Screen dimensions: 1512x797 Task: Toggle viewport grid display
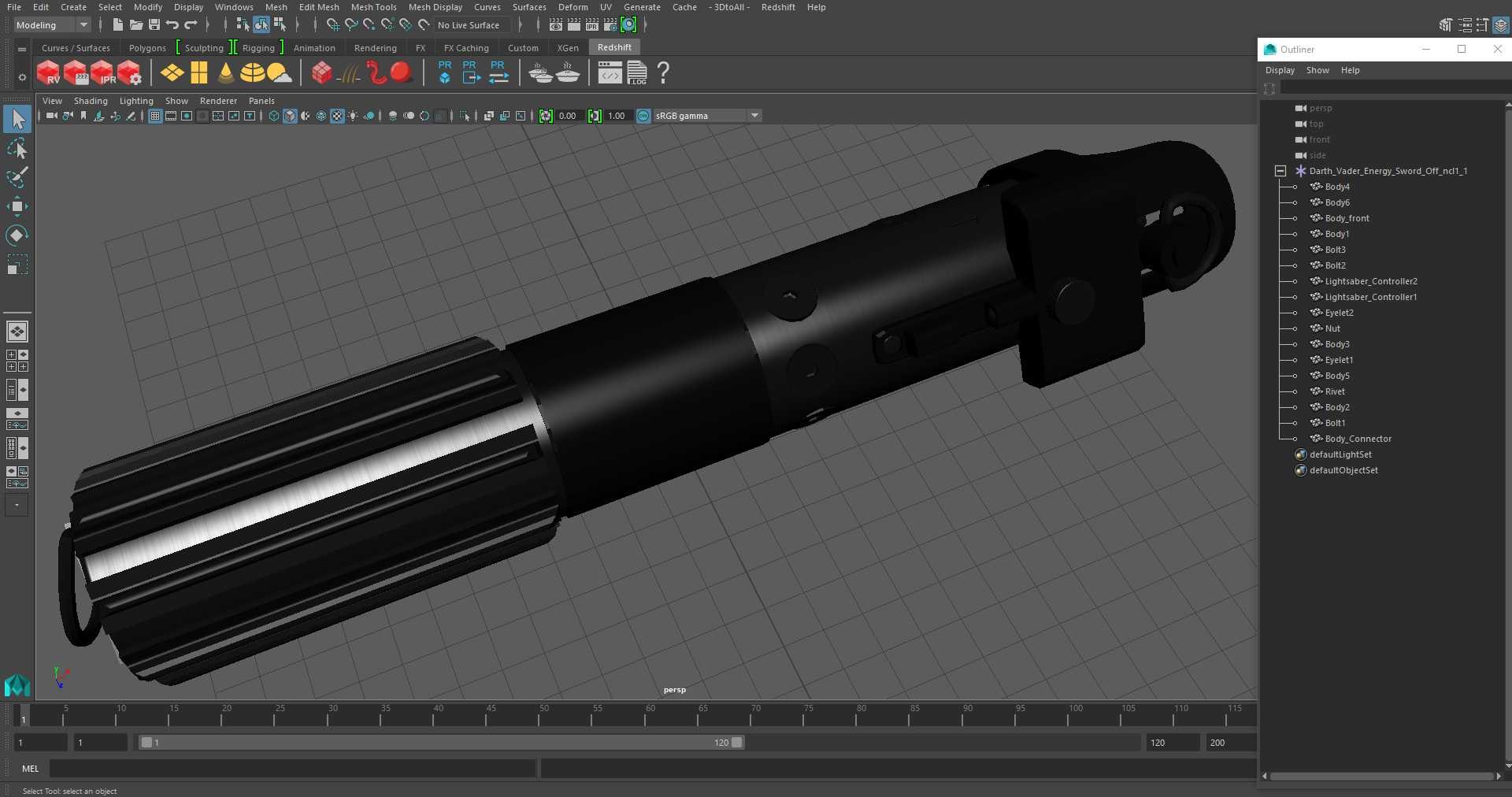click(x=155, y=116)
